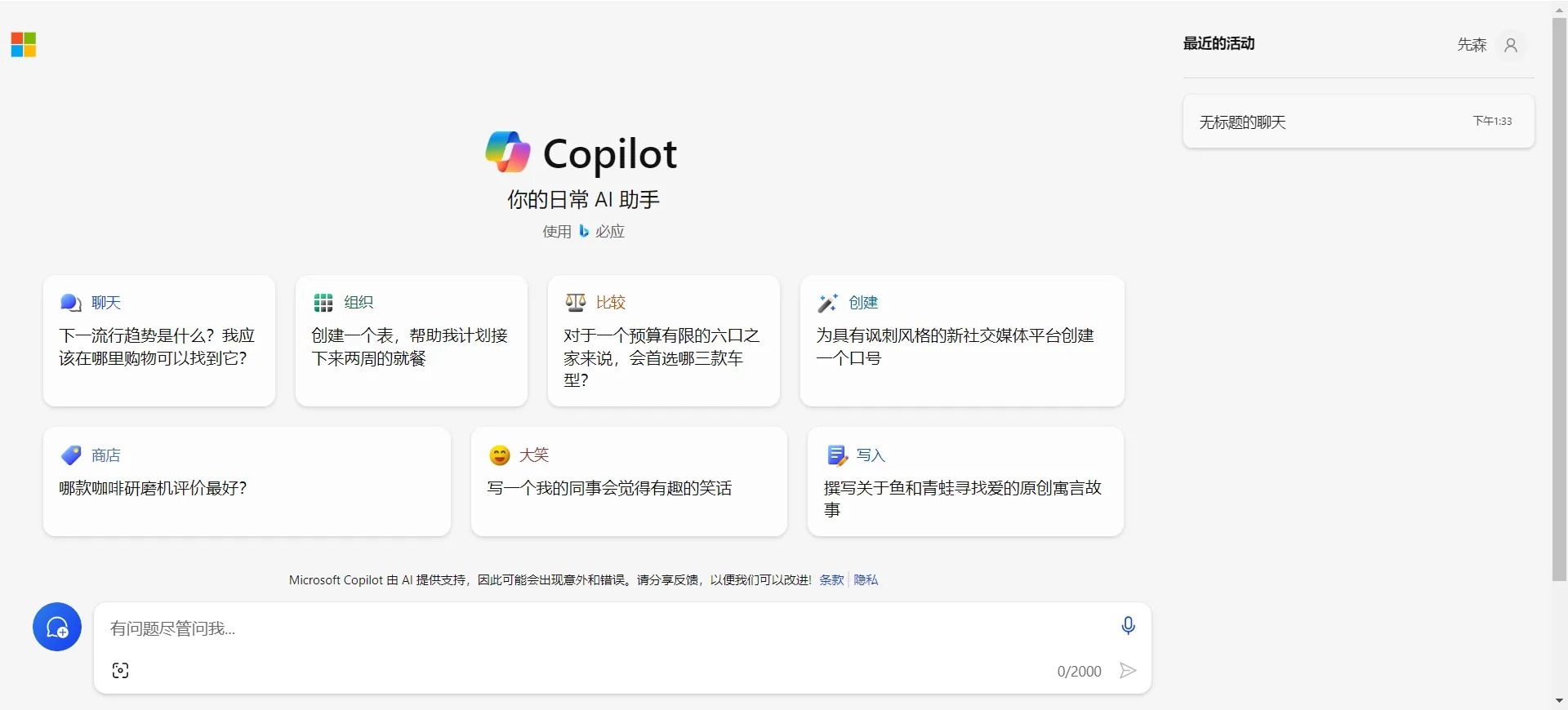Screen dimensions: 1568x710
Task: Open the user profile avatar icon
Action: point(1511,45)
